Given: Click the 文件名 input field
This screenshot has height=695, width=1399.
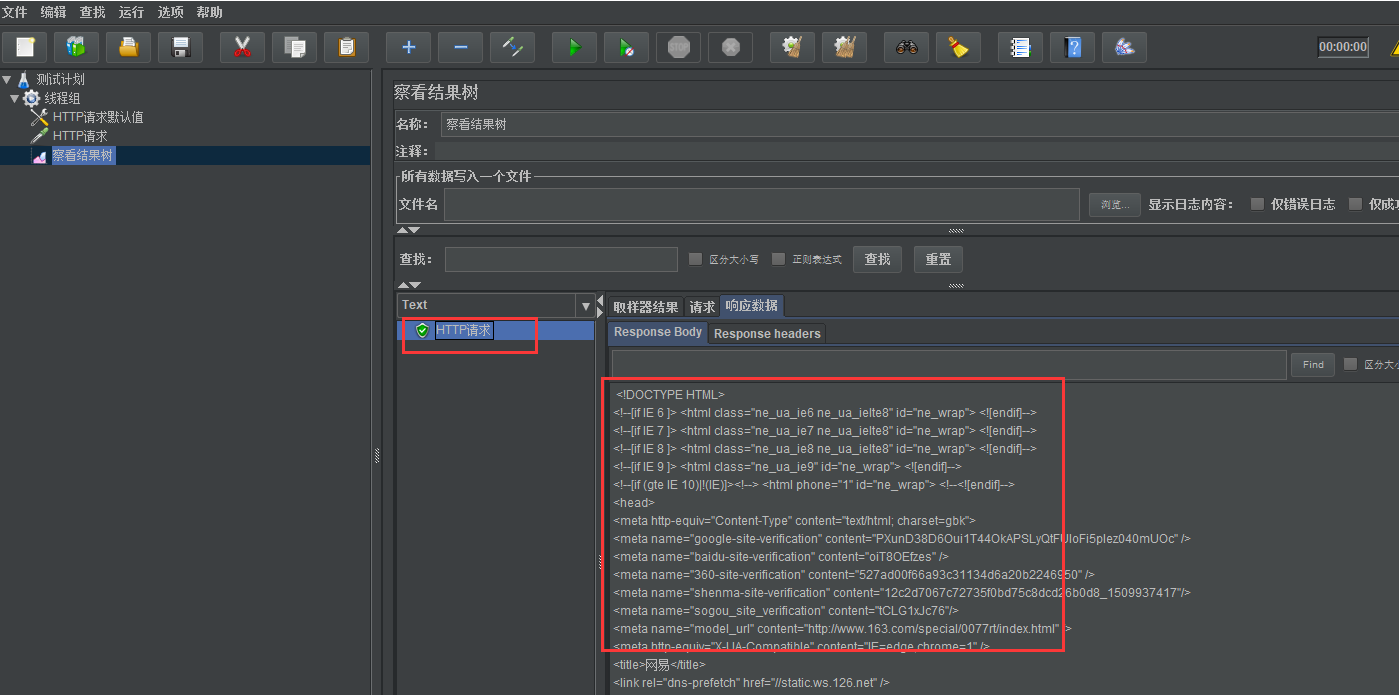Looking at the screenshot, I should tap(762, 204).
